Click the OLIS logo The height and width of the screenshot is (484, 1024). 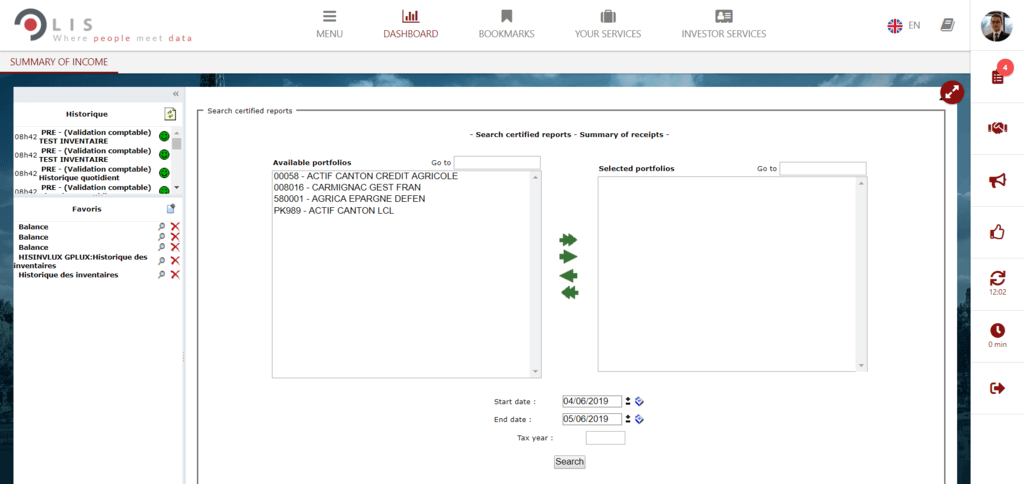103,26
